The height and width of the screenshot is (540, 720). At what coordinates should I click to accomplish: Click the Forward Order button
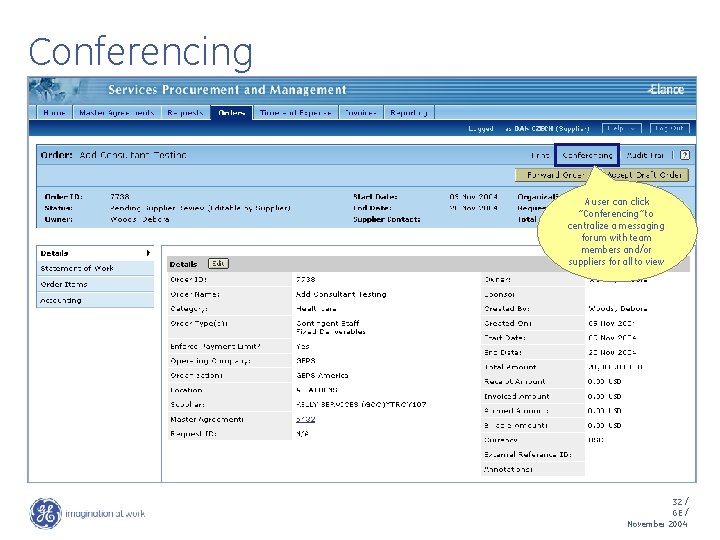click(554, 175)
